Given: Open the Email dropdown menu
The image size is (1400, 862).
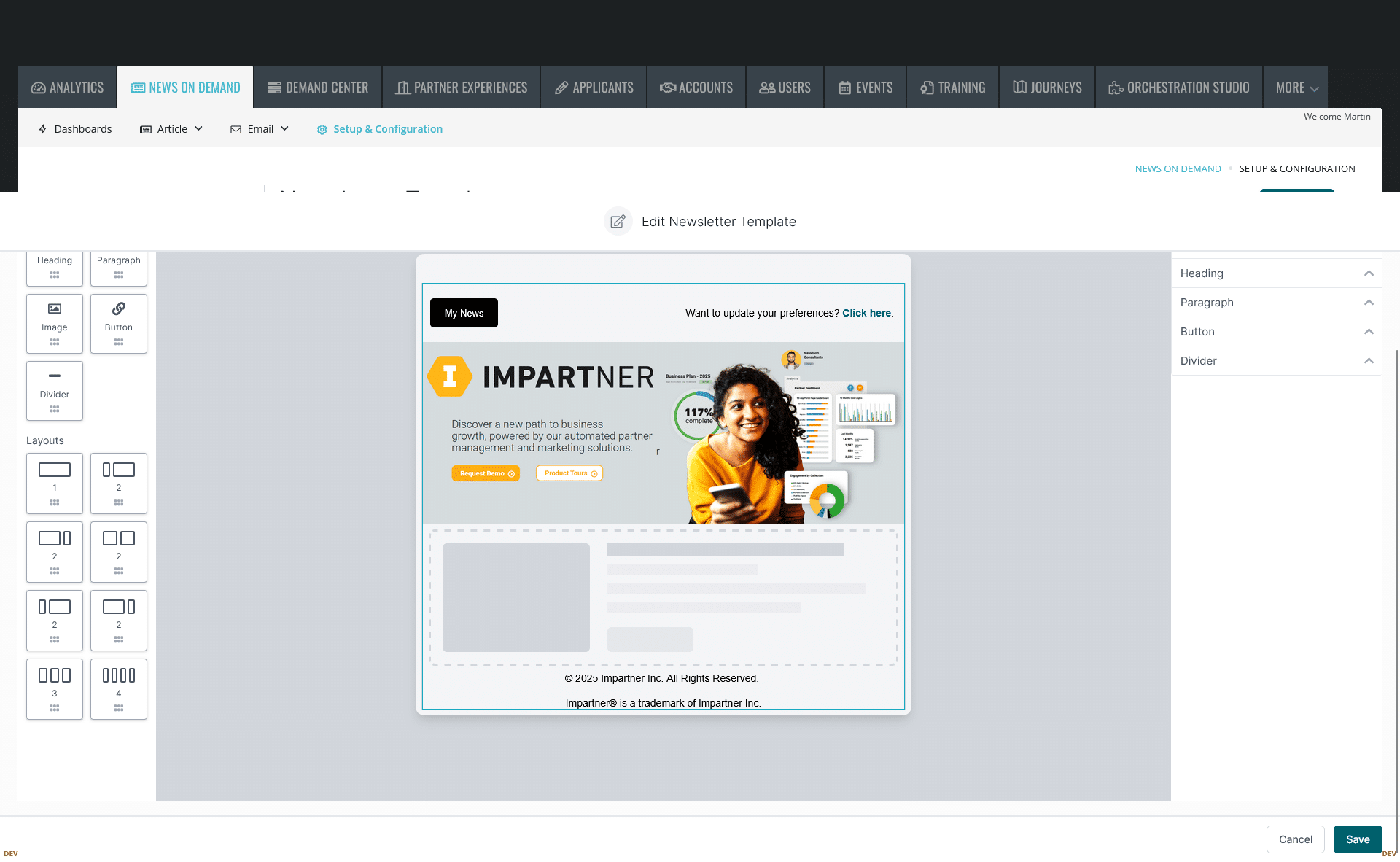Looking at the screenshot, I should click(260, 129).
